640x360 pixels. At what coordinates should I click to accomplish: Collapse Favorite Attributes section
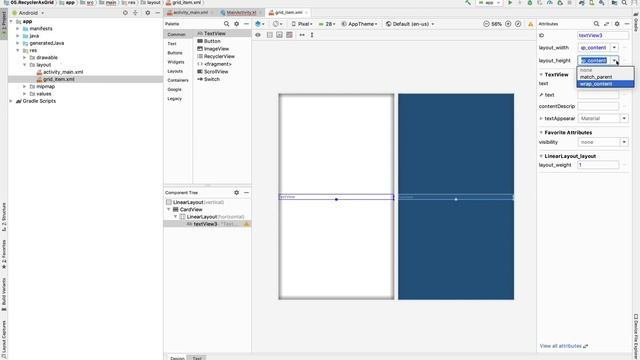click(541, 133)
